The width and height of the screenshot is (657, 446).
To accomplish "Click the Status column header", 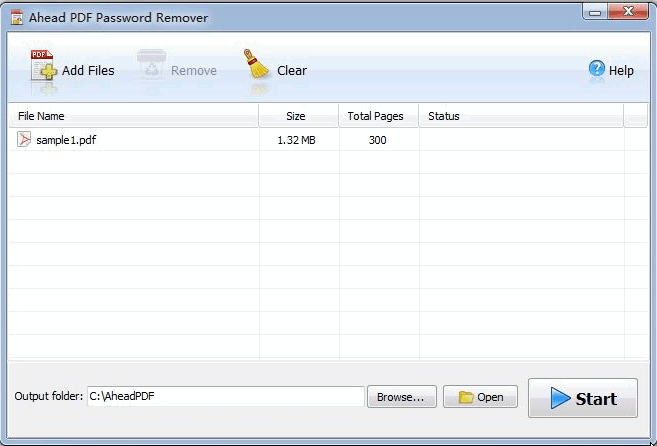I will (x=521, y=116).
